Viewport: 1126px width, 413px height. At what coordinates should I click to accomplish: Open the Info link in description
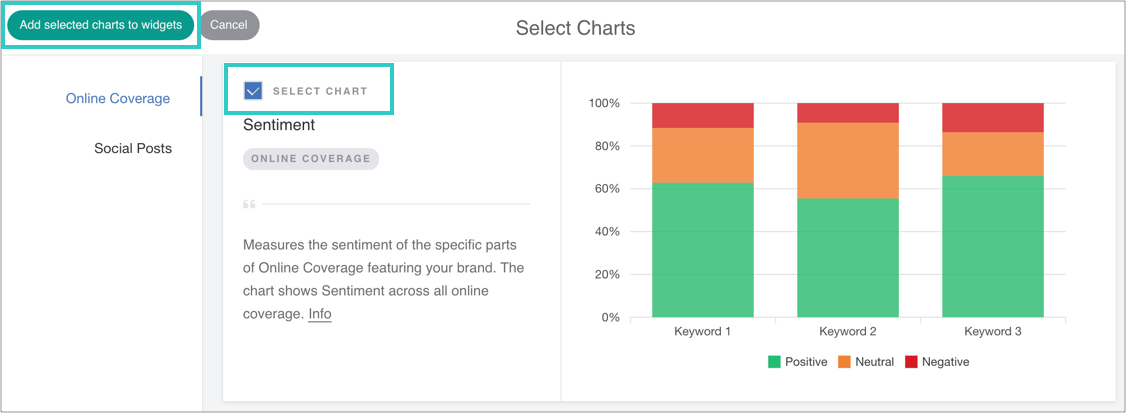click(x=320, y=314)
